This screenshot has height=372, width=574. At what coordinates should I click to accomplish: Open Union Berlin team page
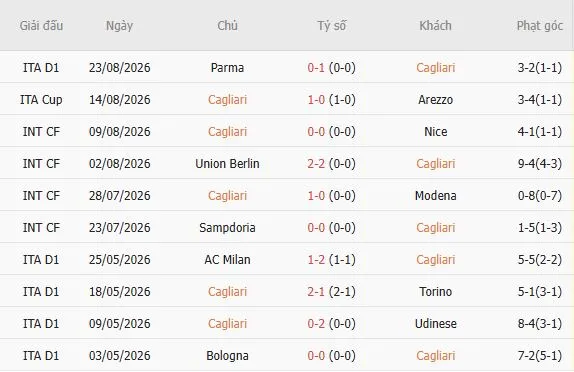(227, 164)
